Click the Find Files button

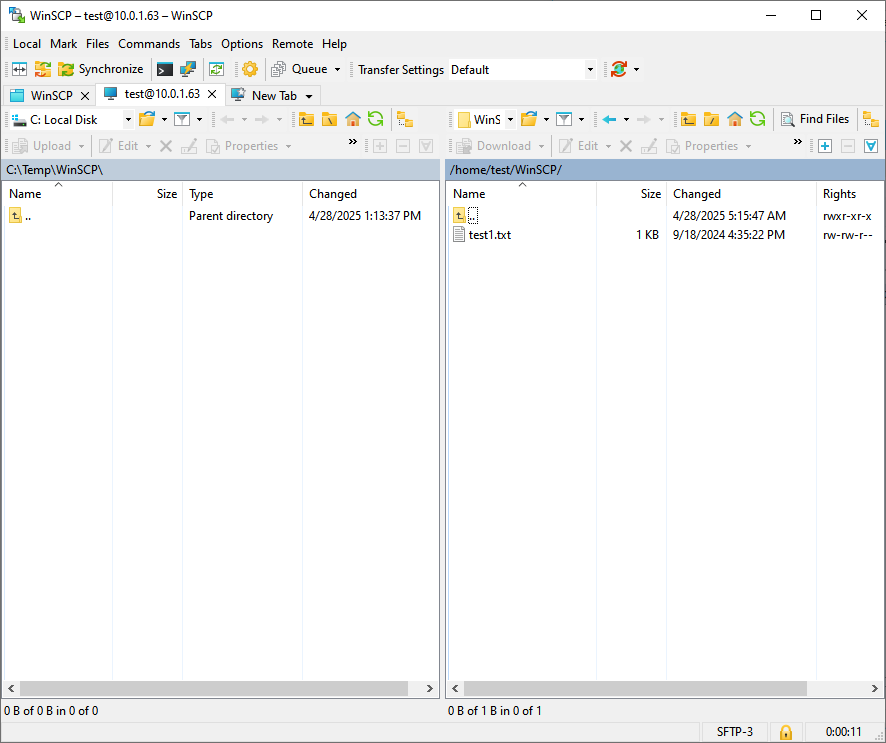pyautogui.click(x=814, y=119)
